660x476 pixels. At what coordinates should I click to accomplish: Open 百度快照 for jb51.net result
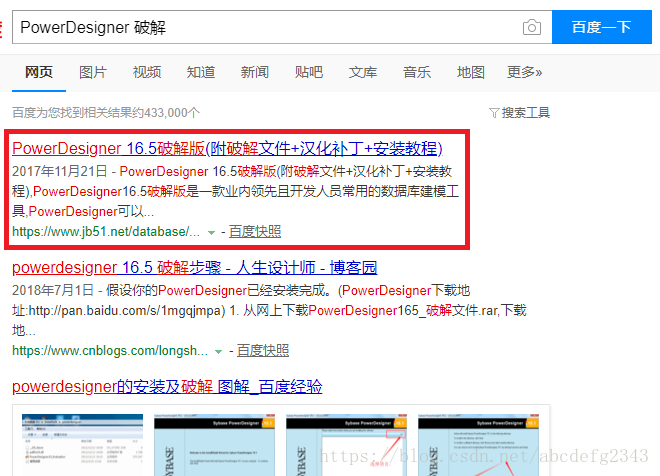[x=255, y=231]
